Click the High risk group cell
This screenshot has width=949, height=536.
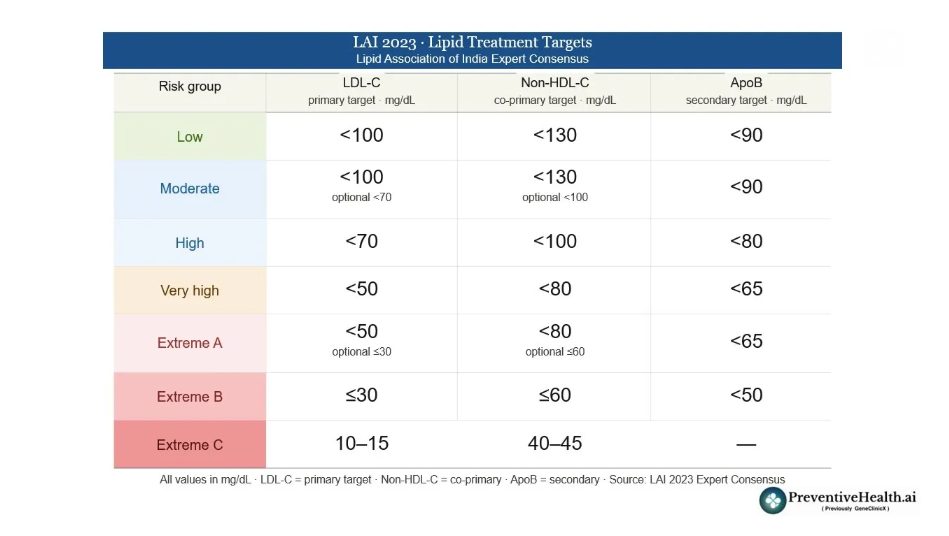190,243
